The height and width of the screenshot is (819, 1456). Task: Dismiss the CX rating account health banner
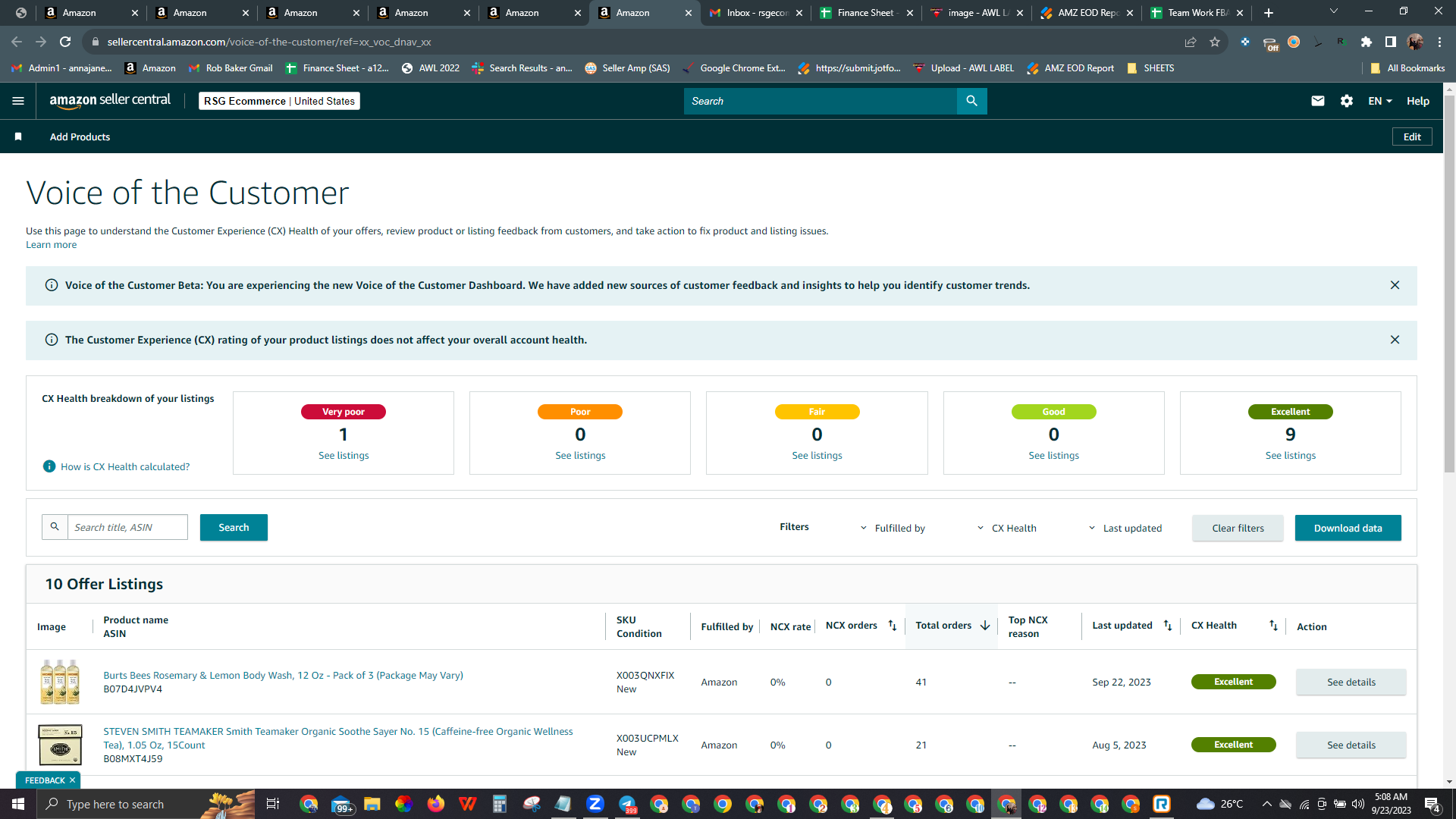tap(1395, 340)
